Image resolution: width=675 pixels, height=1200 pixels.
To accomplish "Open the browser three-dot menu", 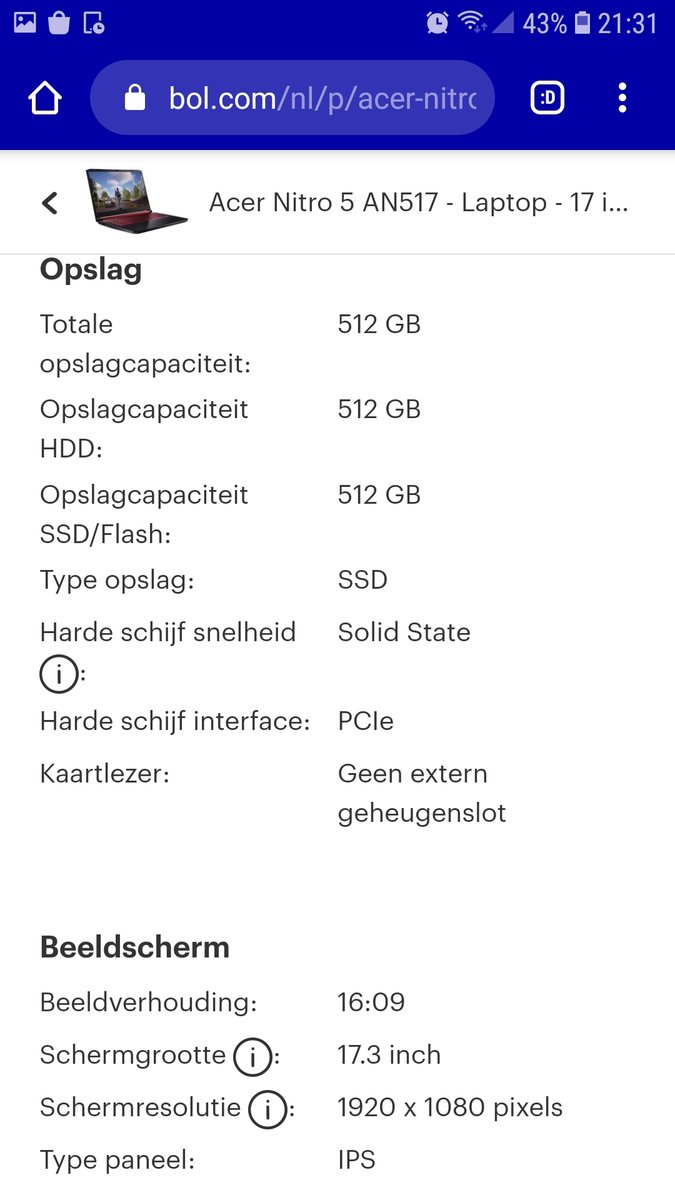I will (x=622, y=98).
